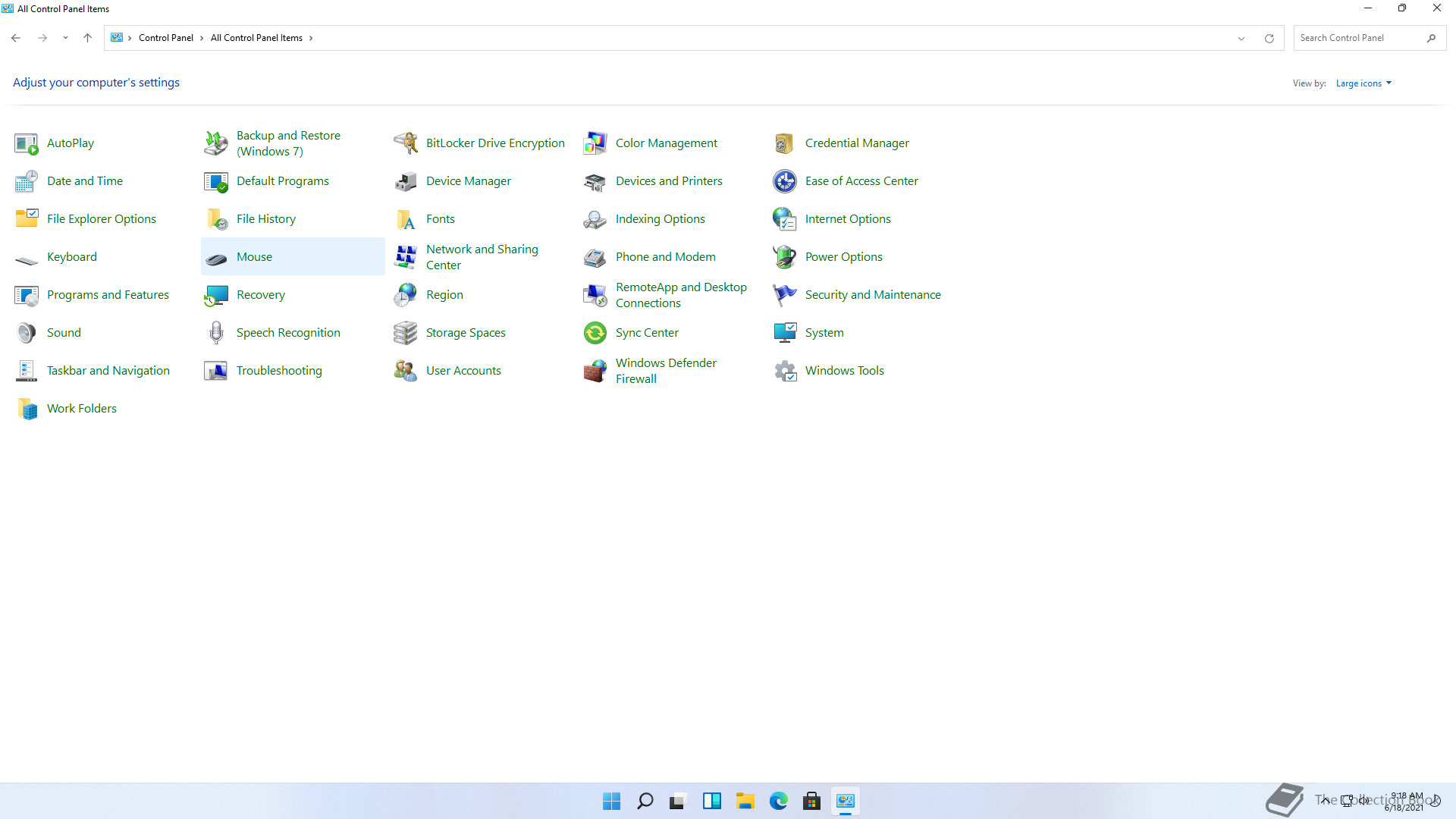Screen dimensions: 1456x819
Task: Launch File Explorer from the taskbar
Action: 745,801
